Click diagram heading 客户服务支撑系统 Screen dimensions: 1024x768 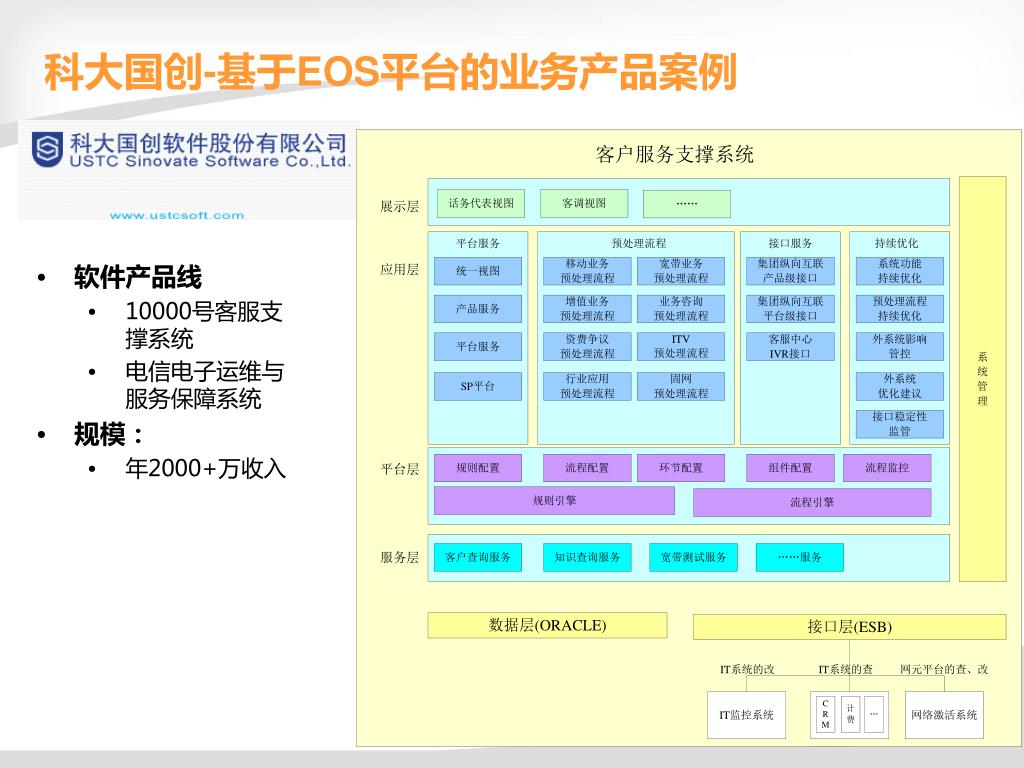[675, 154]
